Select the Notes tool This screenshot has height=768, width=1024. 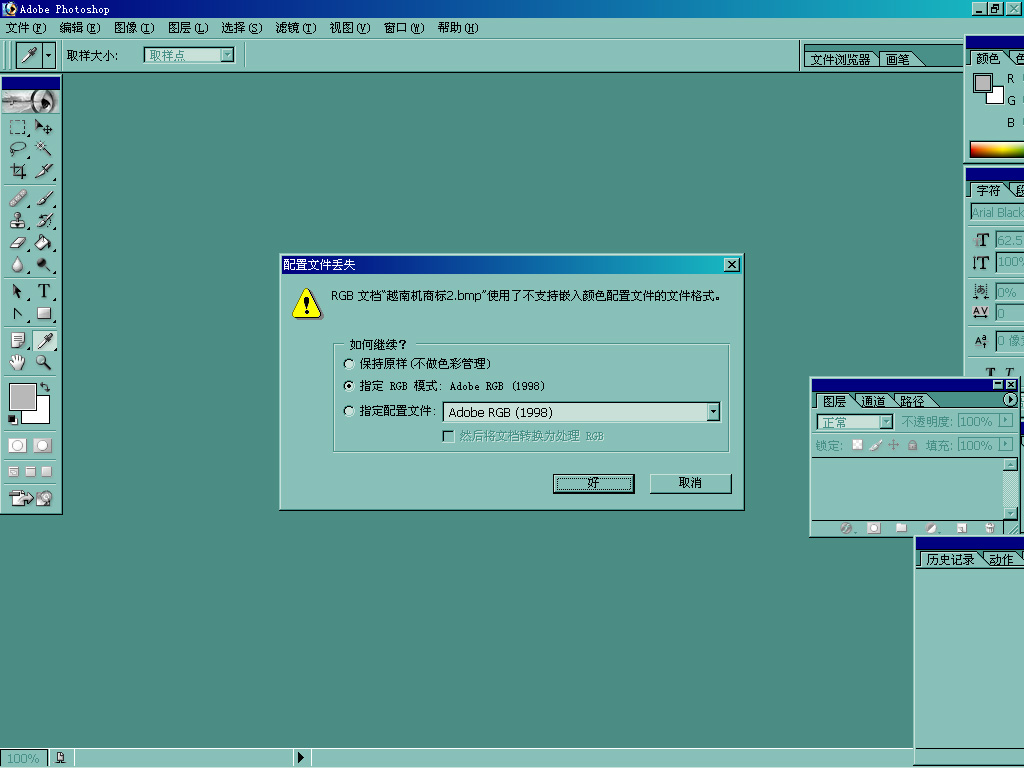[x=18, y=340]
